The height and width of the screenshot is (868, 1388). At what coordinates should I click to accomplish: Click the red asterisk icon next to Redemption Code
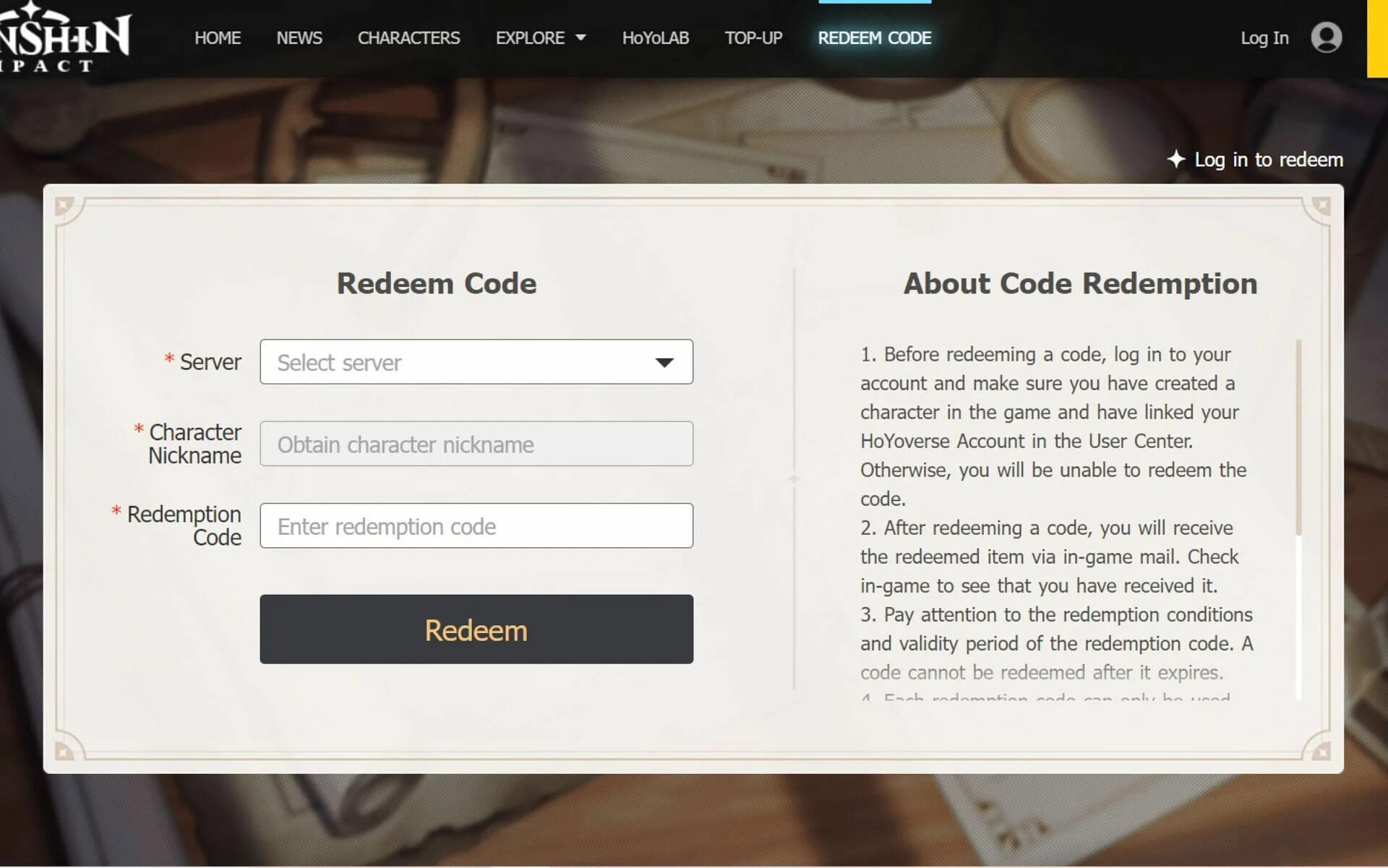[117, 512]
